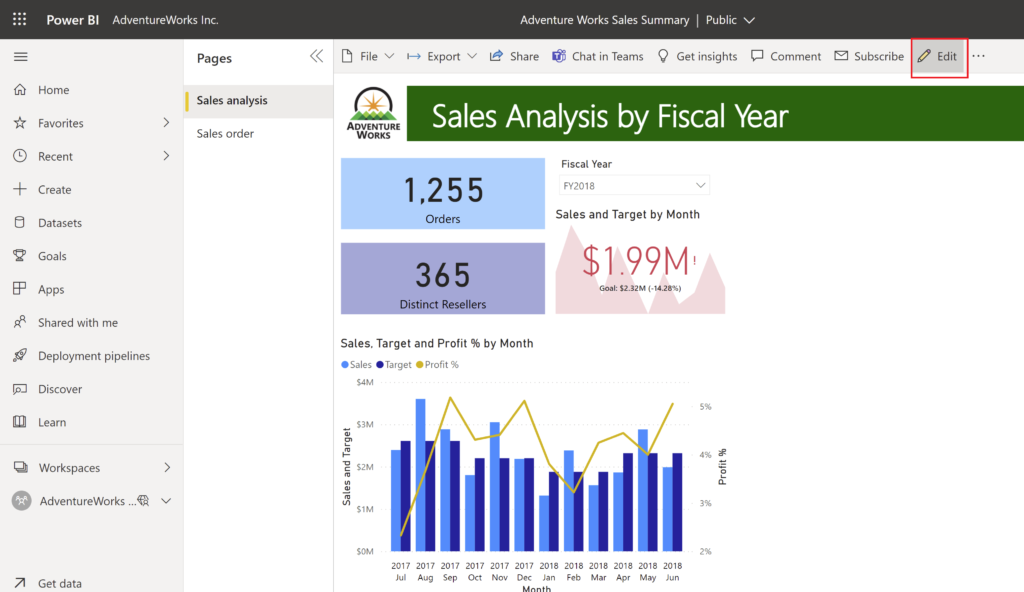The image size is (1024, 592).
Task: Click the Comment speech bubble icon
Action: [757, 56]
